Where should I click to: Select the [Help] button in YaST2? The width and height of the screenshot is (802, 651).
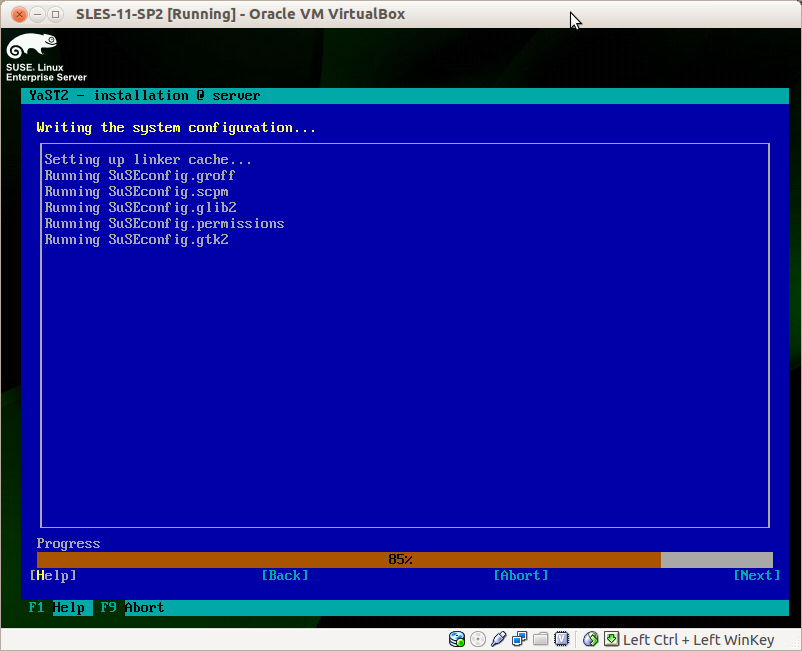(x=53, y=576)
